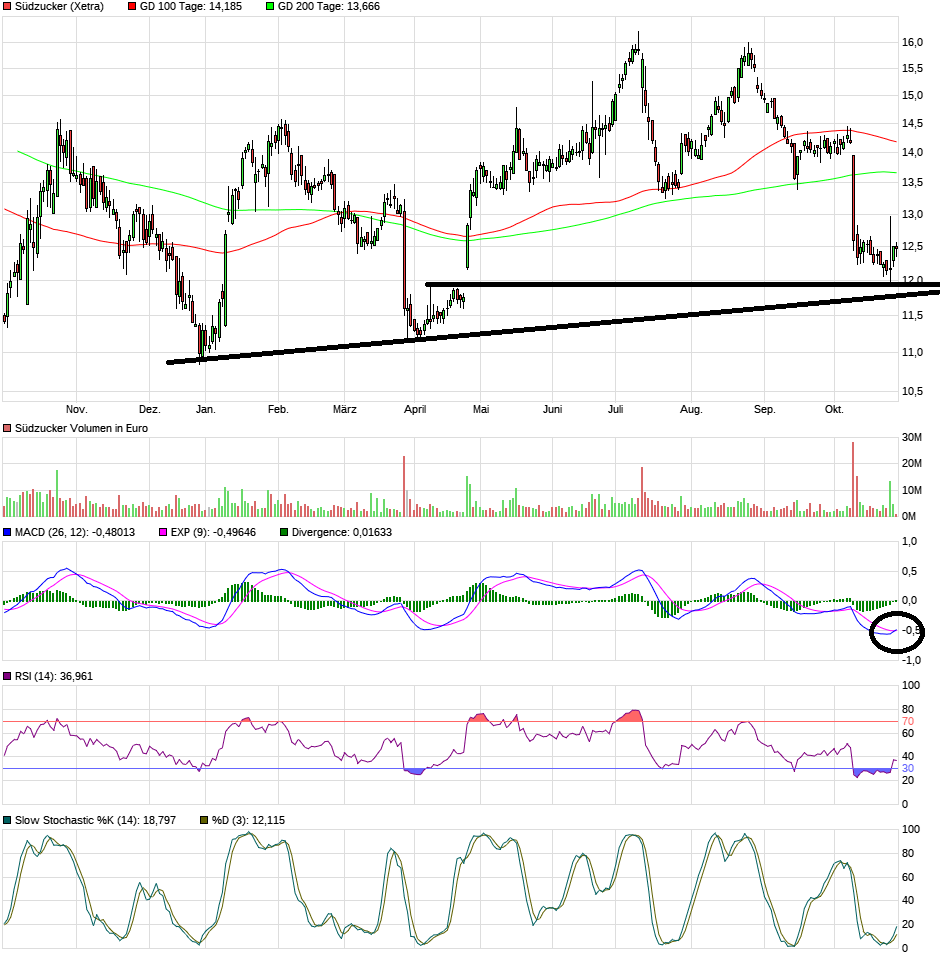
Task: Click the MACD axis value -1,0
Action: coord(911,660)
